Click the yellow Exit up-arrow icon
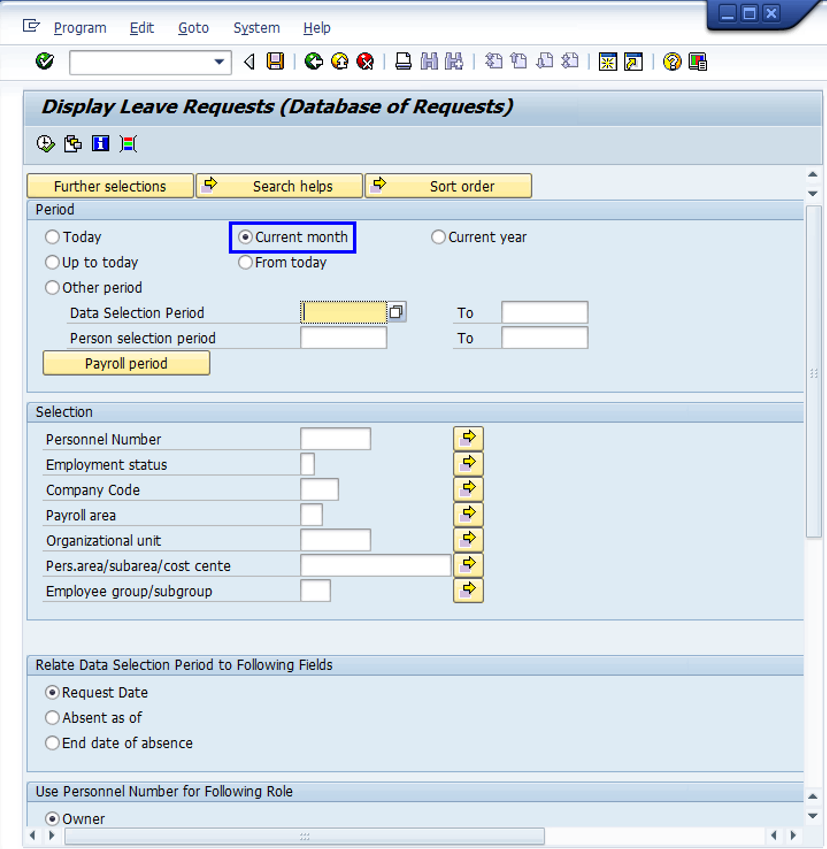This screenshot has width=827, height=849. click(340, 61)
